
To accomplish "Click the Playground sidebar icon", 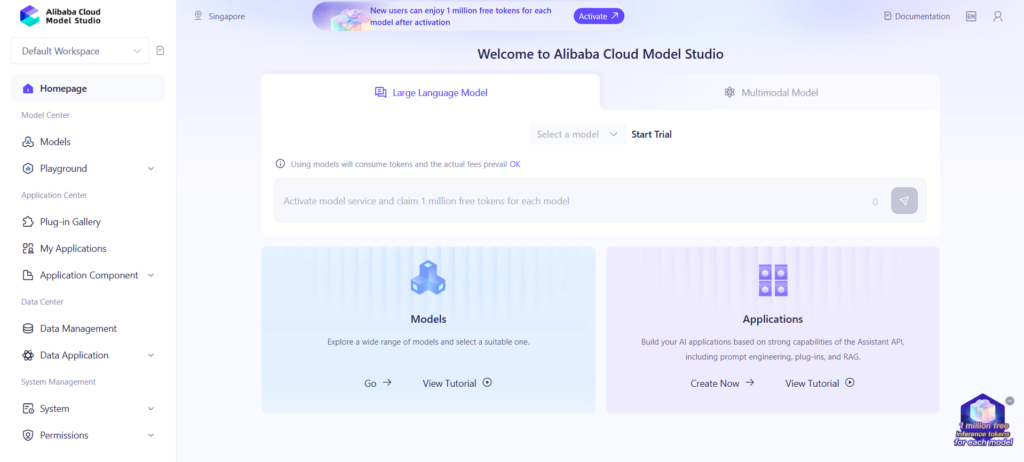I will point(28,169).
